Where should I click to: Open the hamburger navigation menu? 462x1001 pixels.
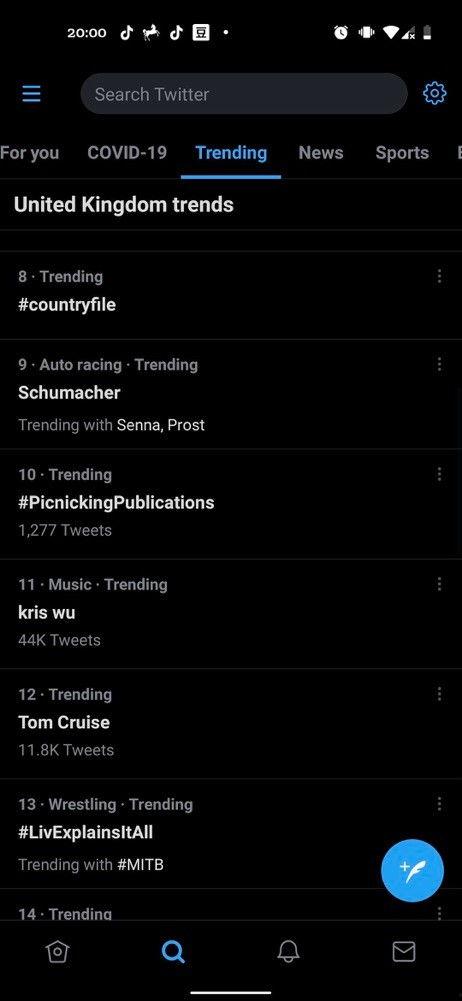(31, 94)
